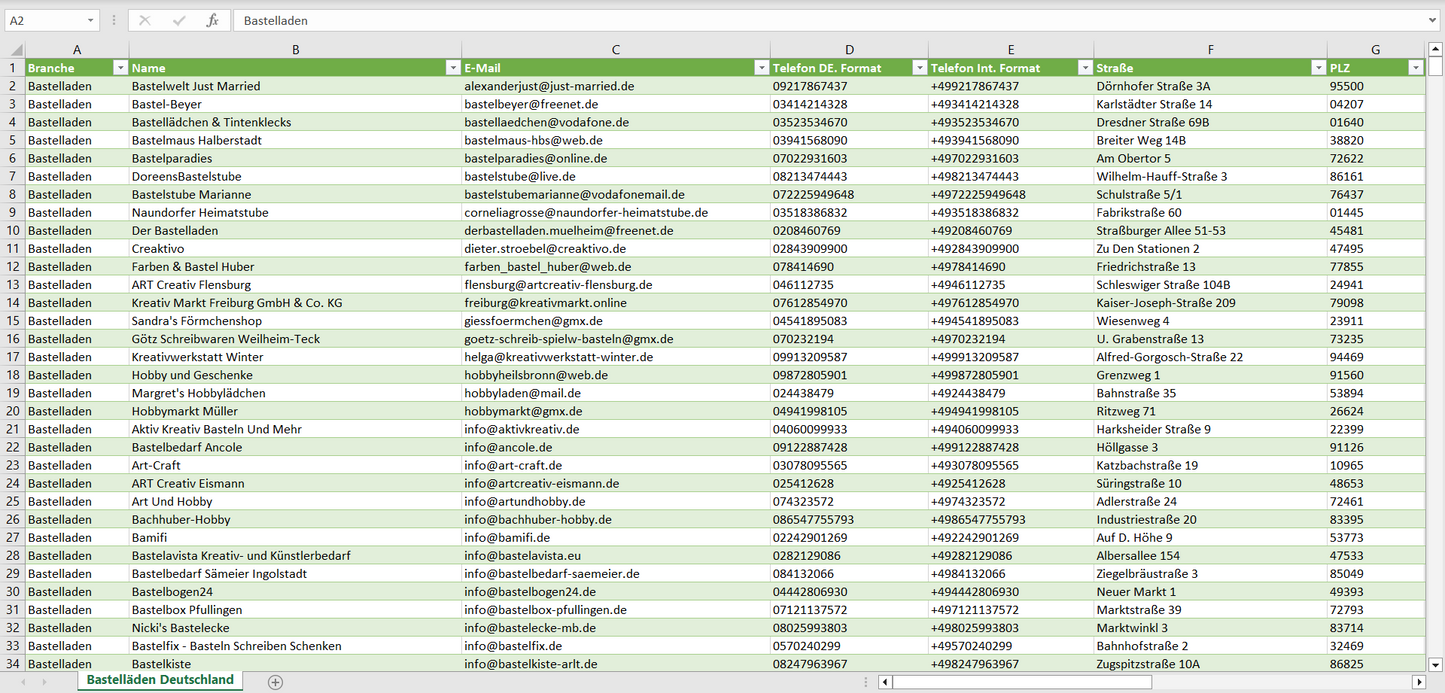
Task: Add a new sheet with the plus icon
Action: click(275, 682)
